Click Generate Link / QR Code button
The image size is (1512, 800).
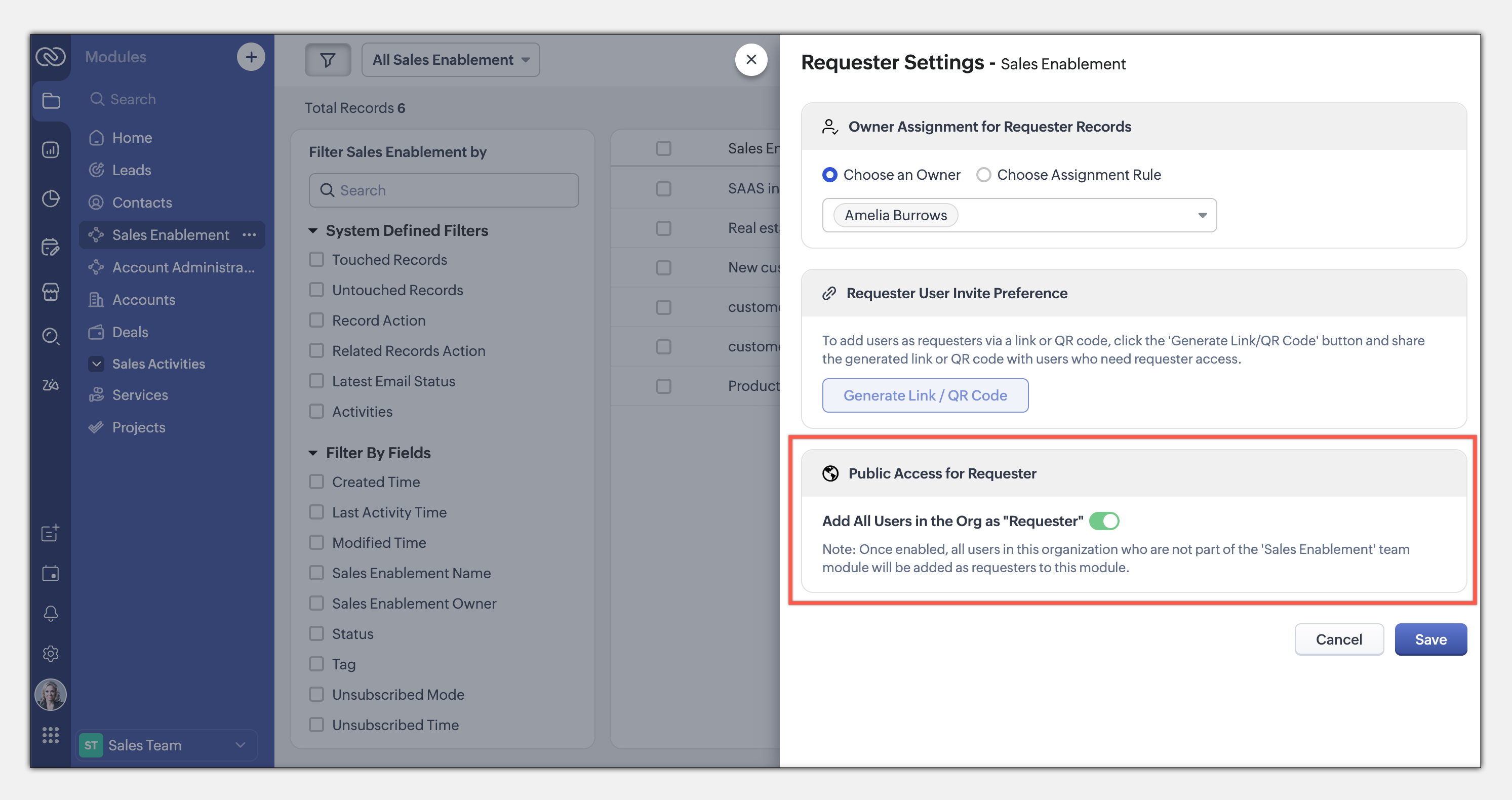pyautogui.click(x=925, y=395)
